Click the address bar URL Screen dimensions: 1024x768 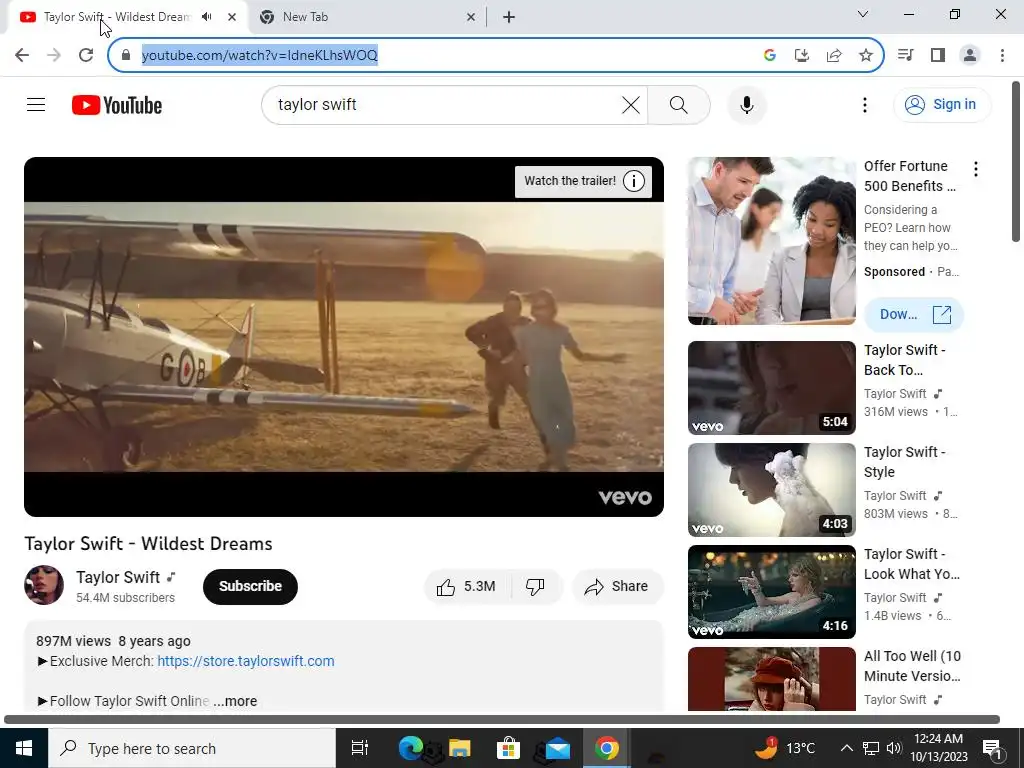coord(259,55)
